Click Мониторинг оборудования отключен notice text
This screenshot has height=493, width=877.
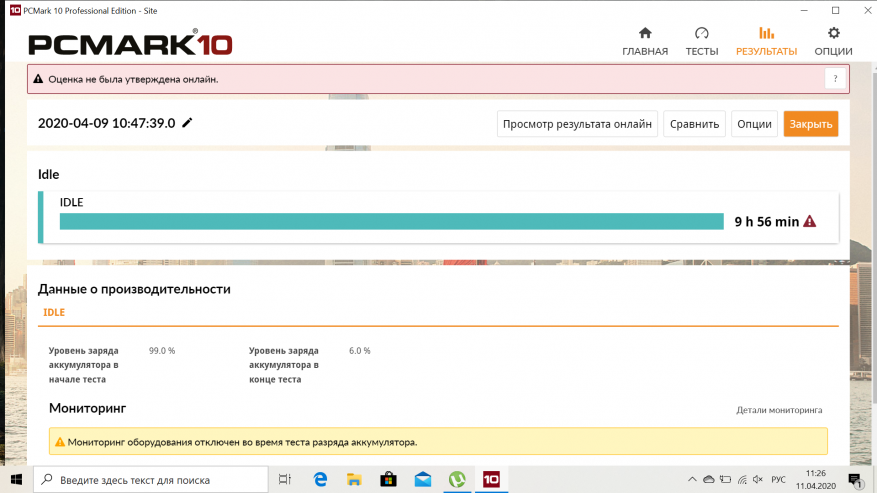tap(242, 442)
